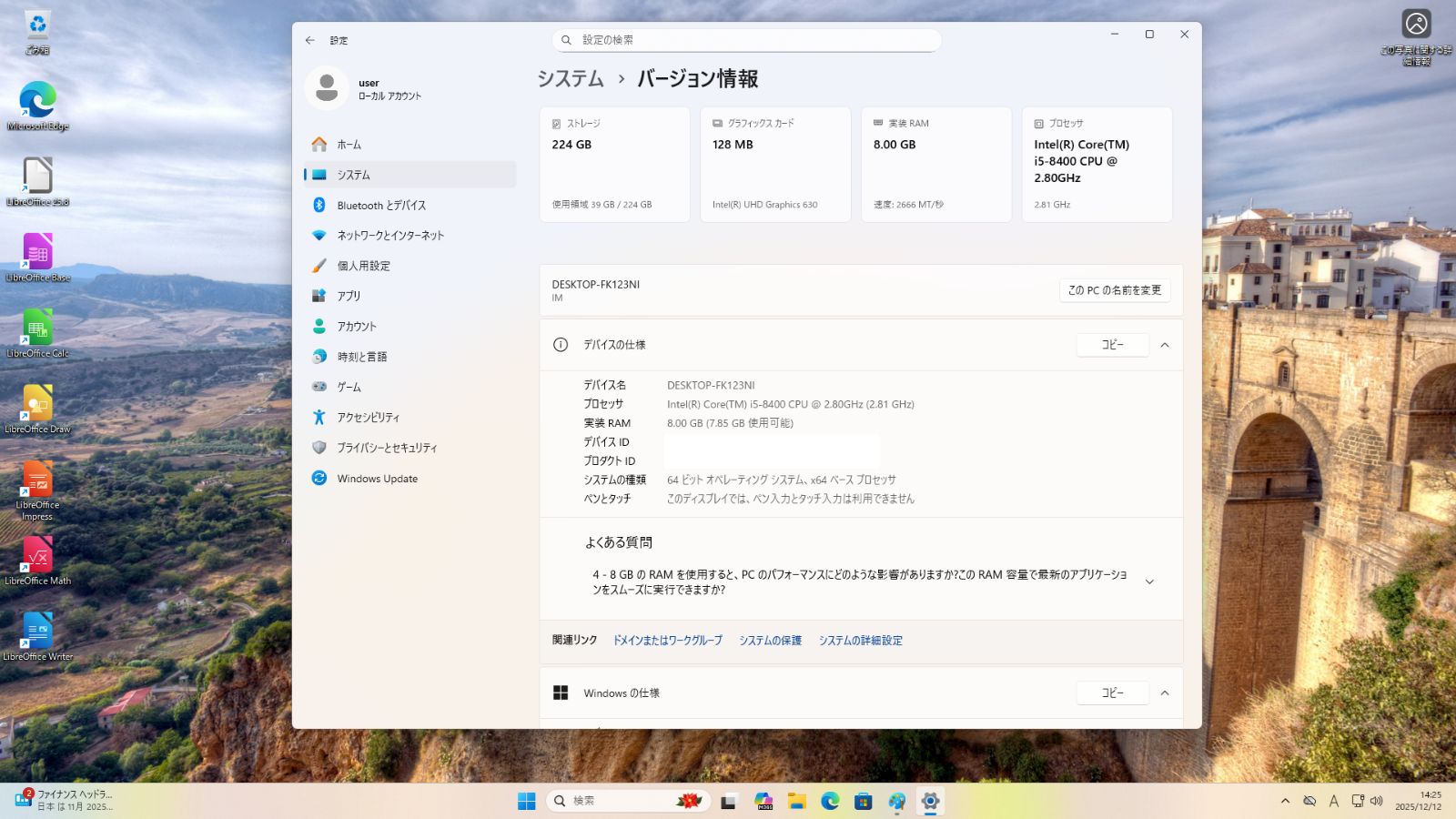Open the システムの保護 link

[x=770, y=641]
